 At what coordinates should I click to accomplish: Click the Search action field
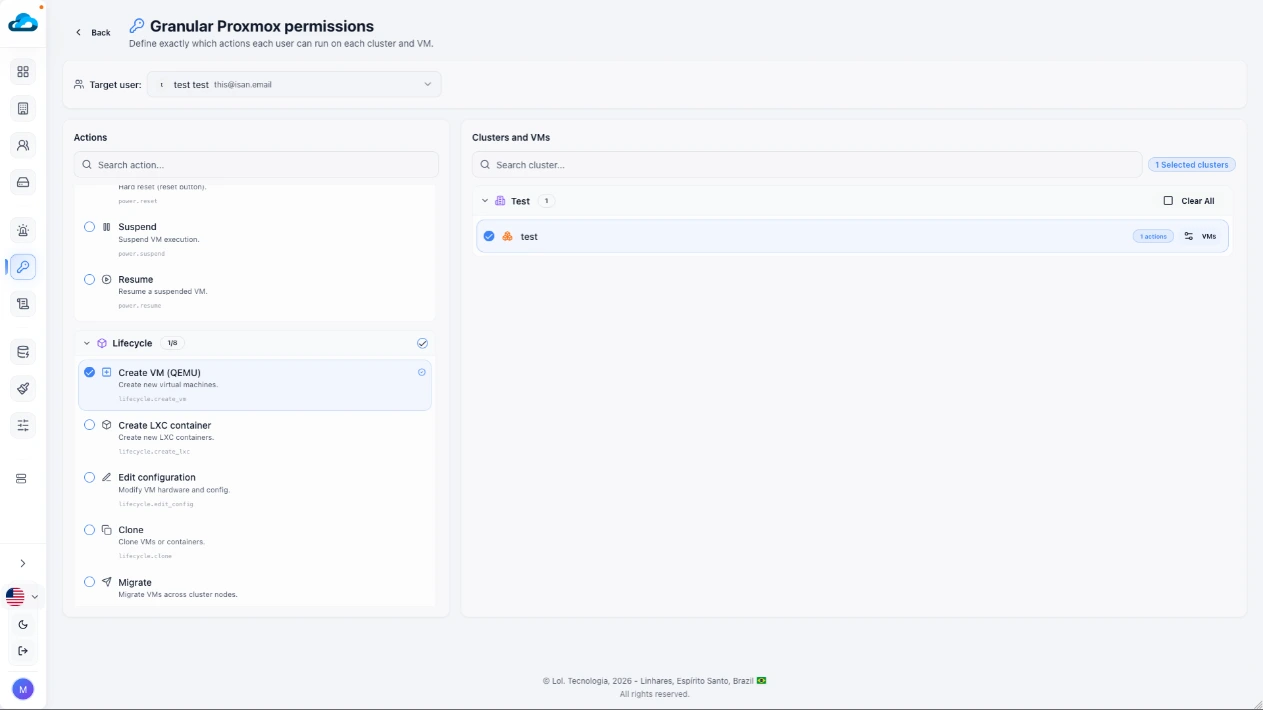click(256, 164)
